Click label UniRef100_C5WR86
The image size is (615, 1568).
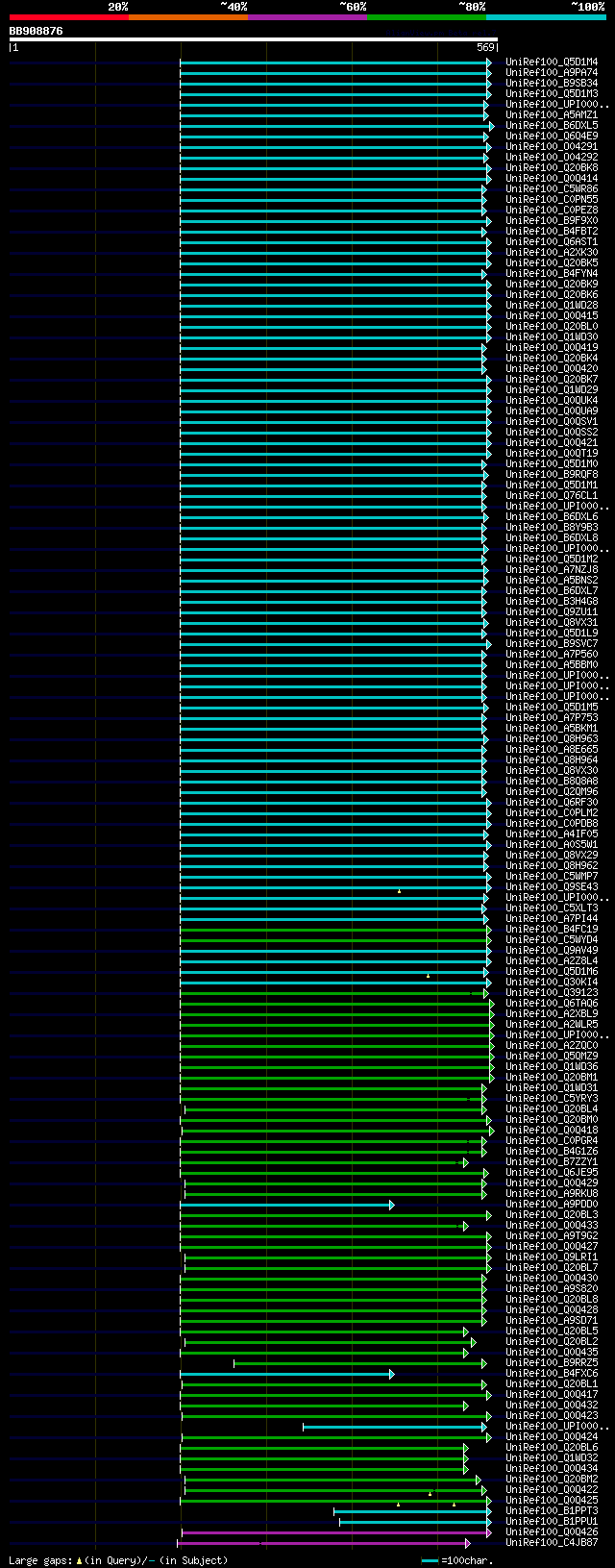tap(552, 189)
